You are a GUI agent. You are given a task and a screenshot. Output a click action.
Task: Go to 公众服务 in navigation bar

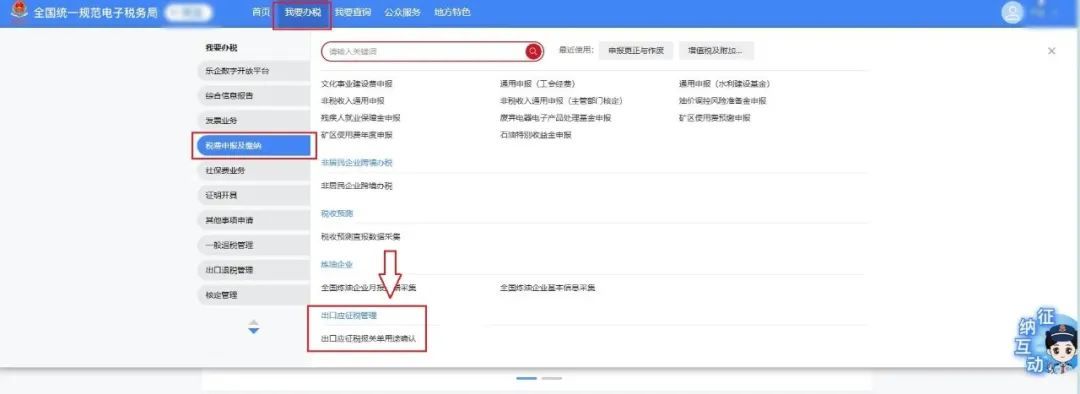tap(402, 12)
